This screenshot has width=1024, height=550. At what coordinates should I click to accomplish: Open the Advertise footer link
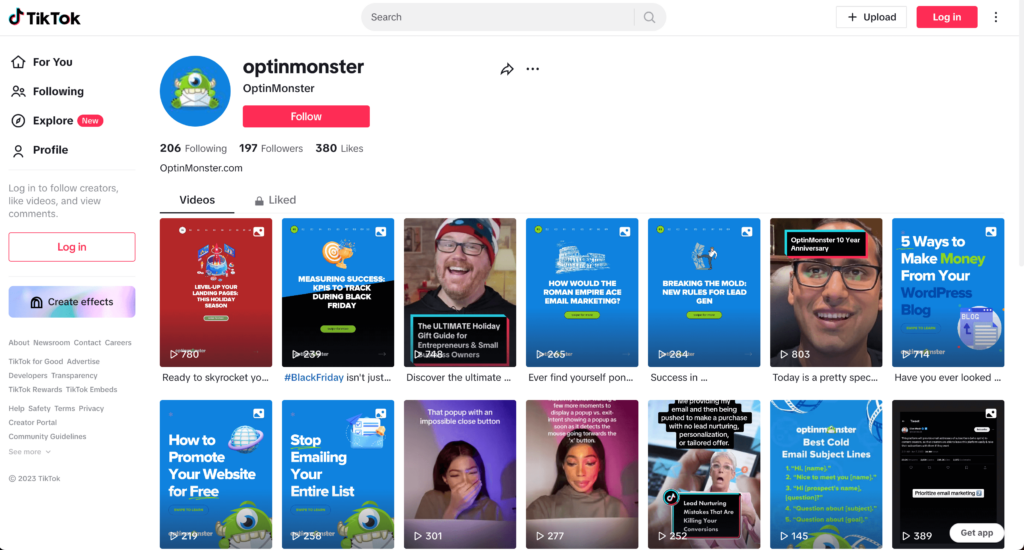click(x=83, y=362)
